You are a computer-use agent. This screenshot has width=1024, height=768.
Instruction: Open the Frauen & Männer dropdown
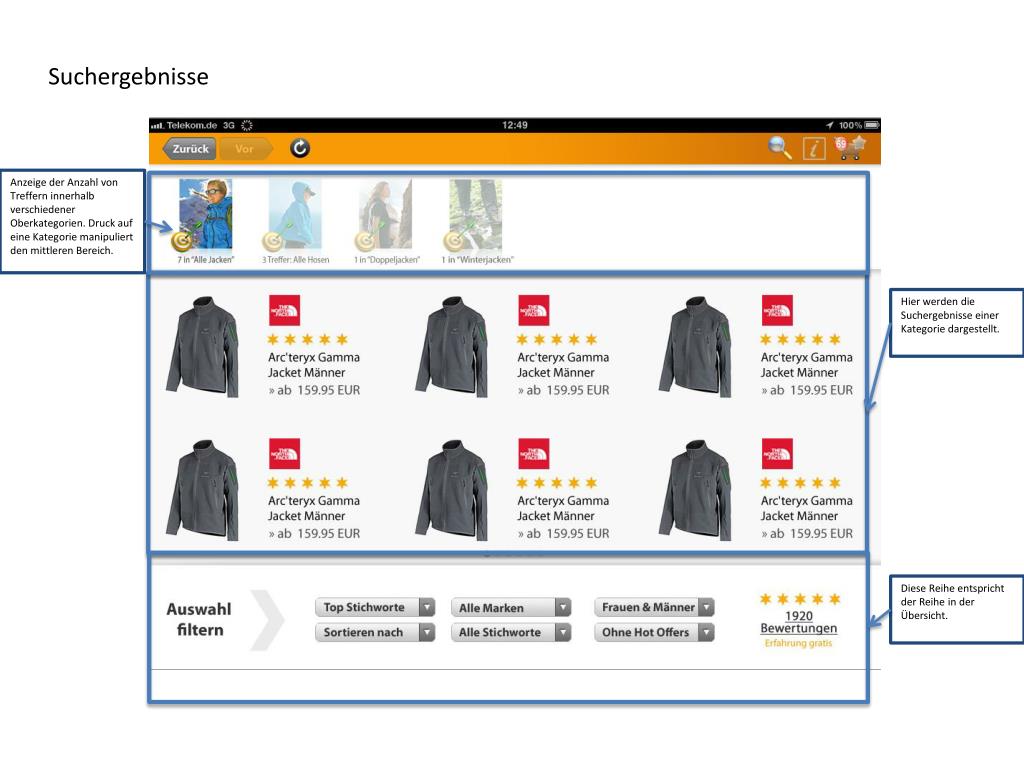pos(654,607)
